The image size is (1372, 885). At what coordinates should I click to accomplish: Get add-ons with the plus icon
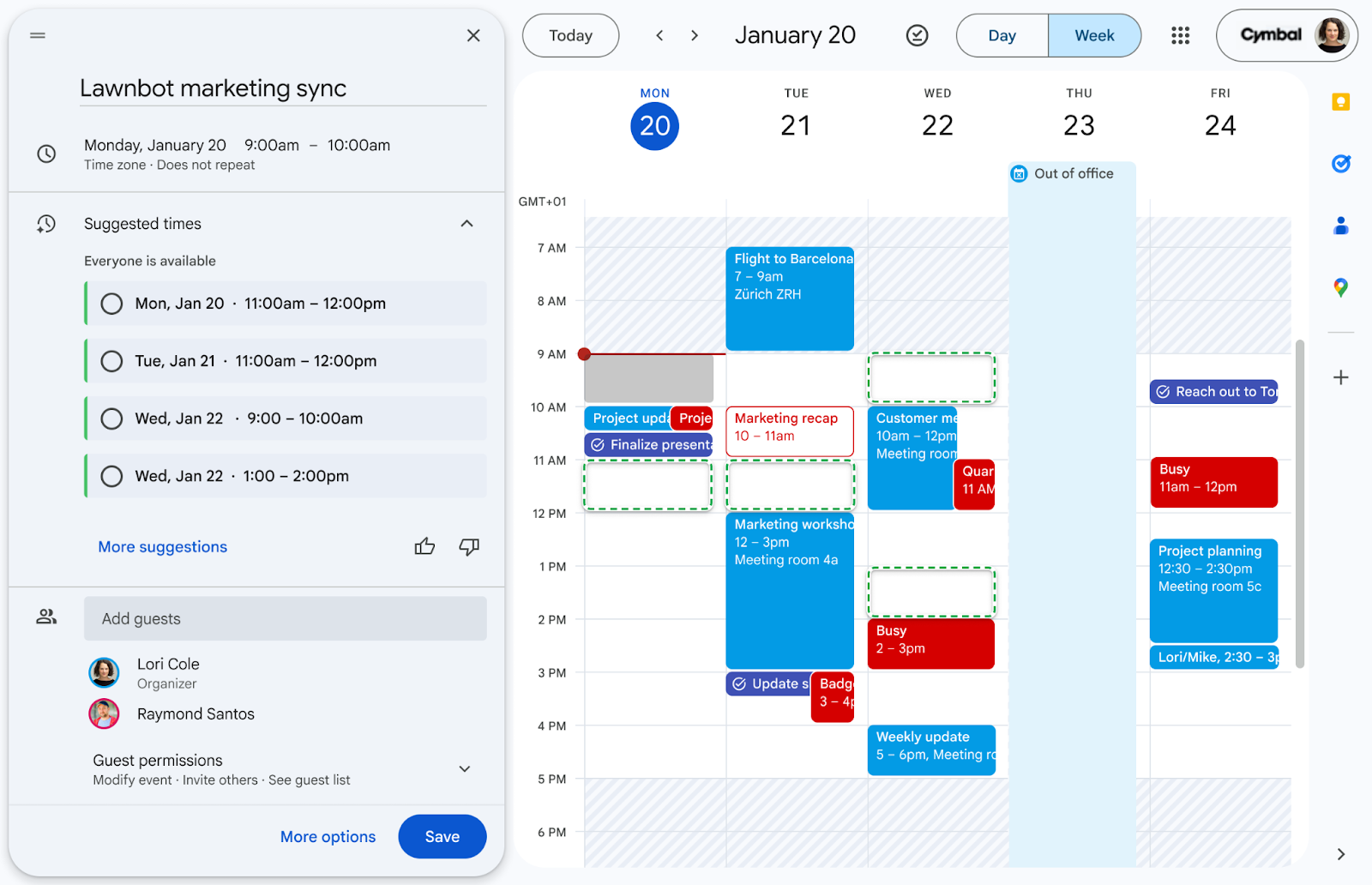pyautogui.click(x=1340, y=376)
